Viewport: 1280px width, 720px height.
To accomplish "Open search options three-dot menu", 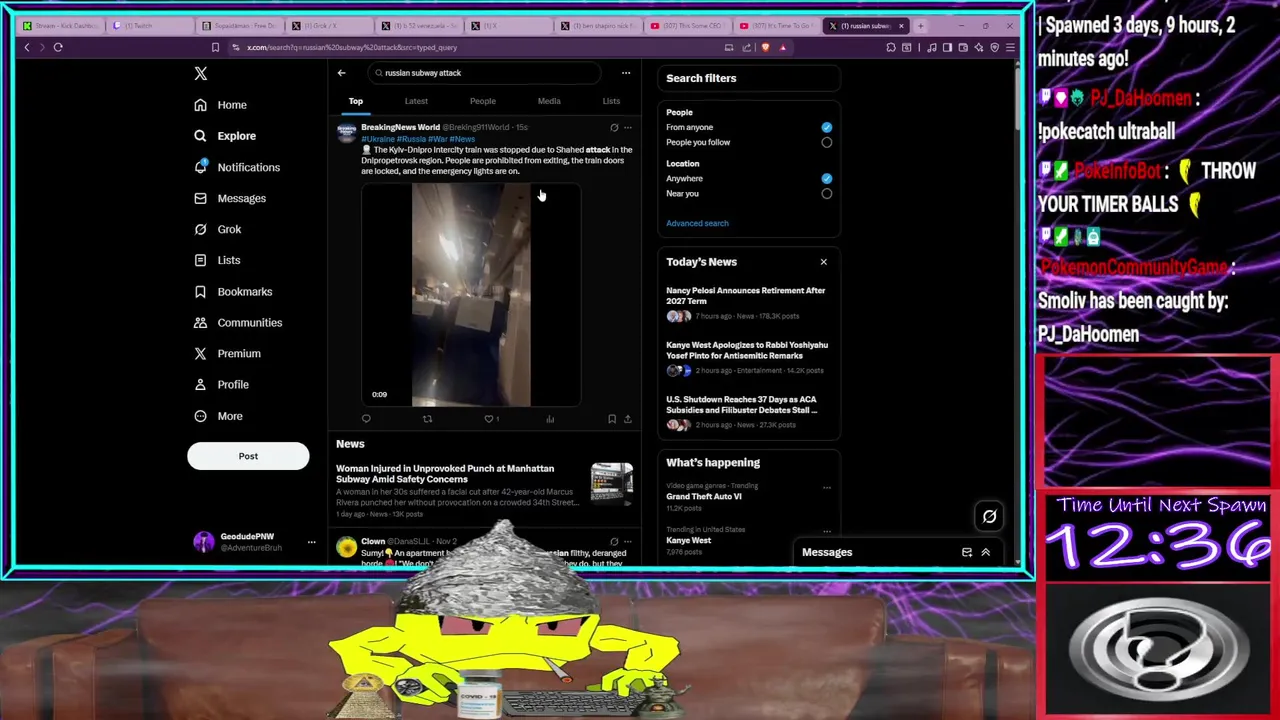I will pos(626,73).
